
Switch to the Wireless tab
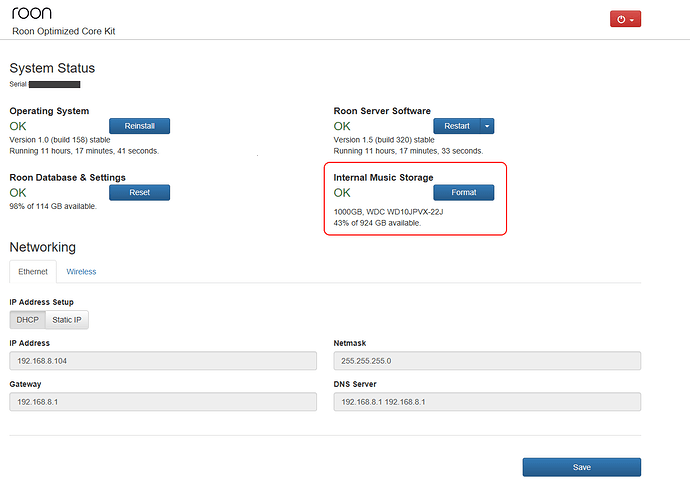[81, 272]
